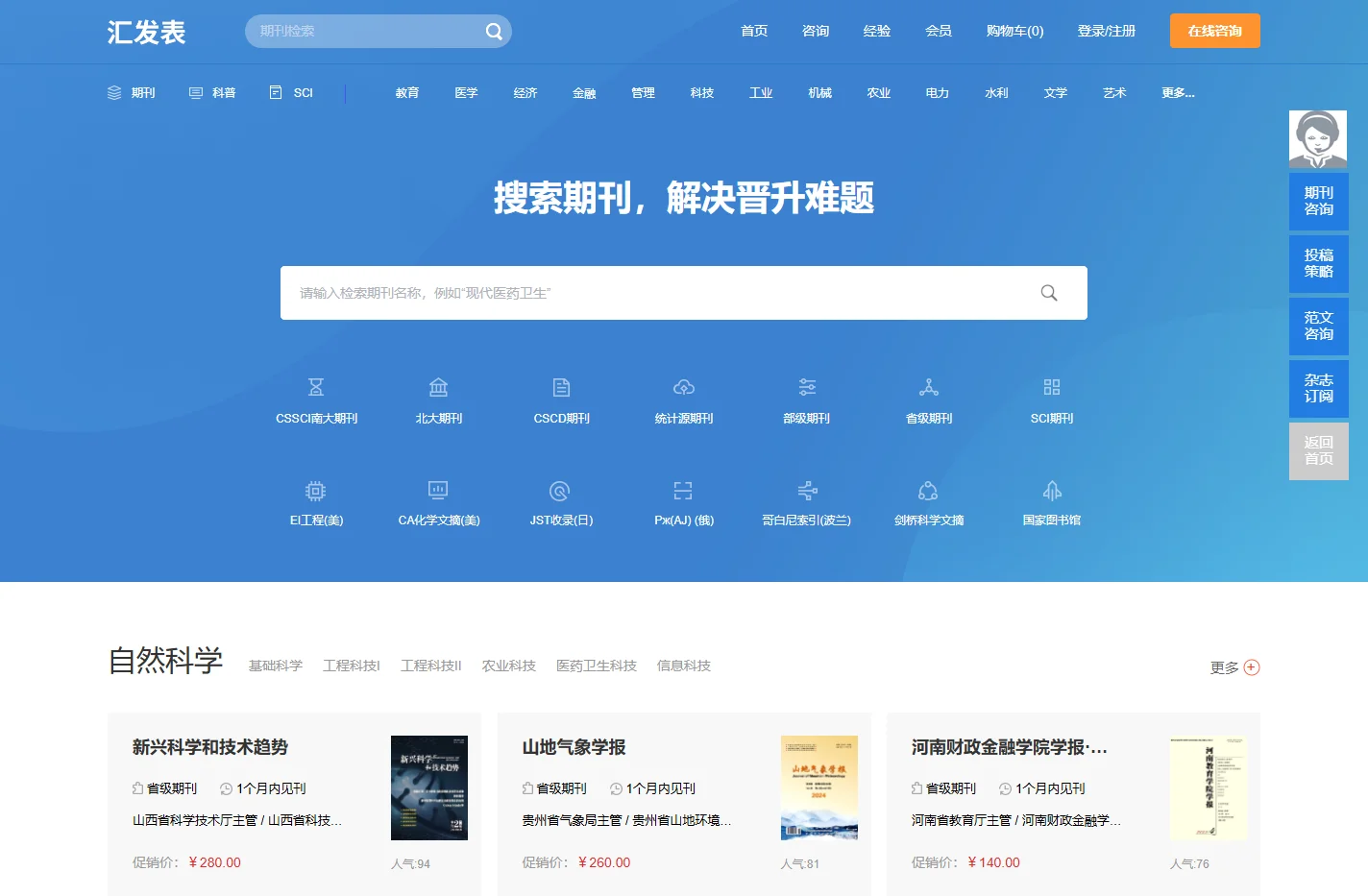Open 国家图书馆 icon

[x=1052, y=491]
